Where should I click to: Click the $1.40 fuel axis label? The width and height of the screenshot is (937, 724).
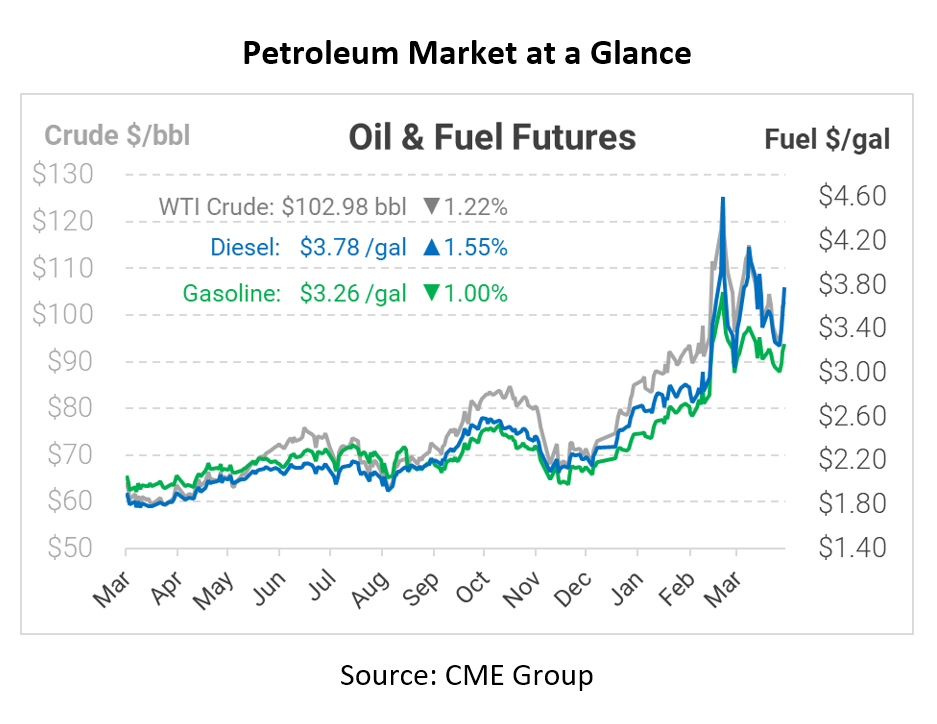[852, 547]
